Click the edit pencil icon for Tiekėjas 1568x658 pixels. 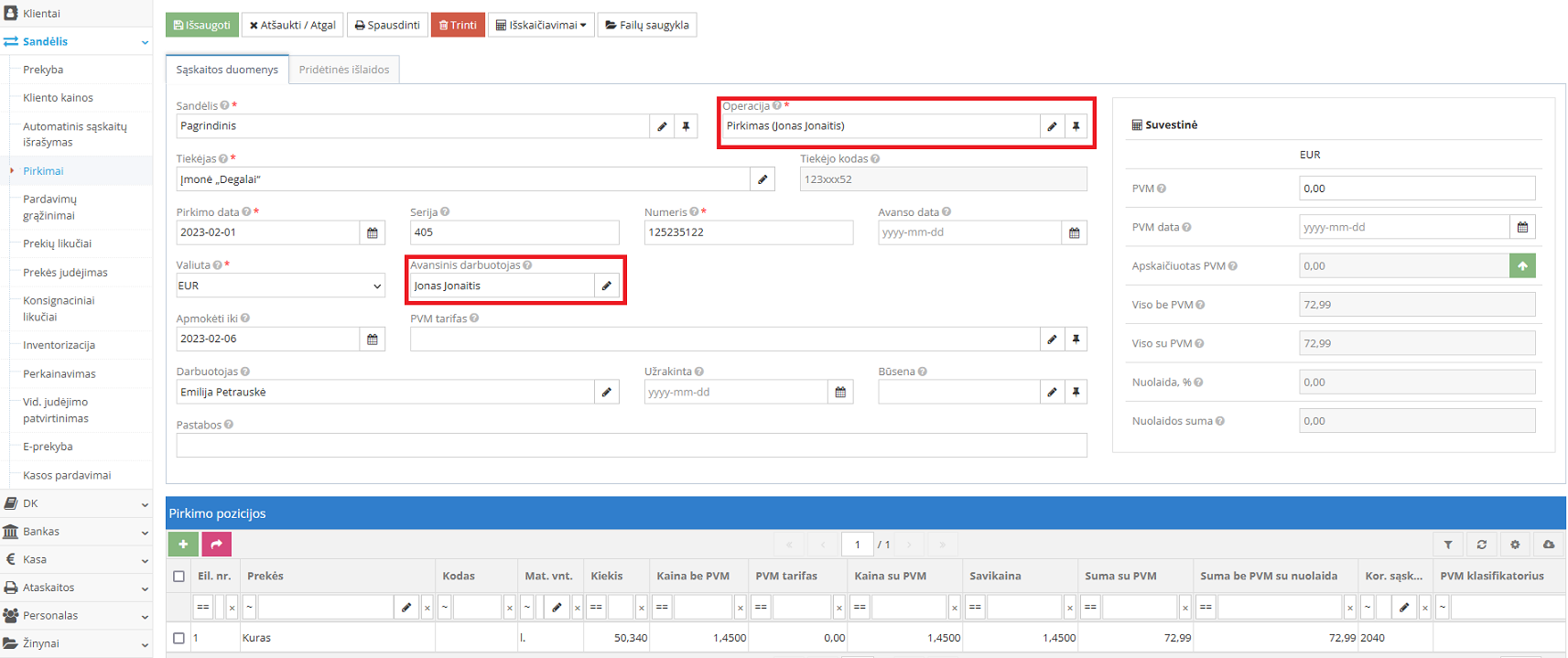coord(762,179)
